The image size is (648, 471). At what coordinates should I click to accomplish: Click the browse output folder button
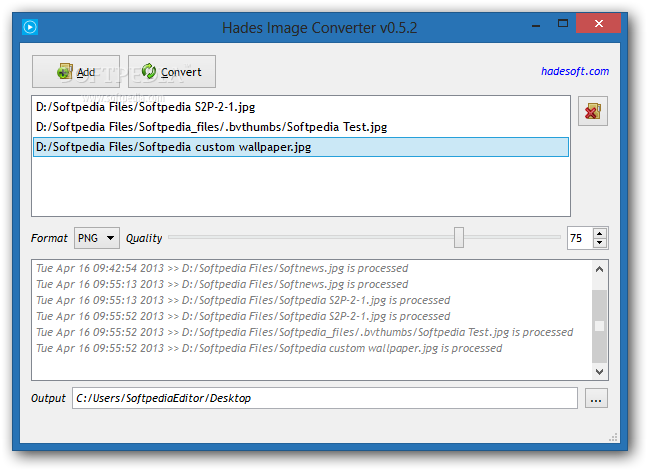(596, 398)
